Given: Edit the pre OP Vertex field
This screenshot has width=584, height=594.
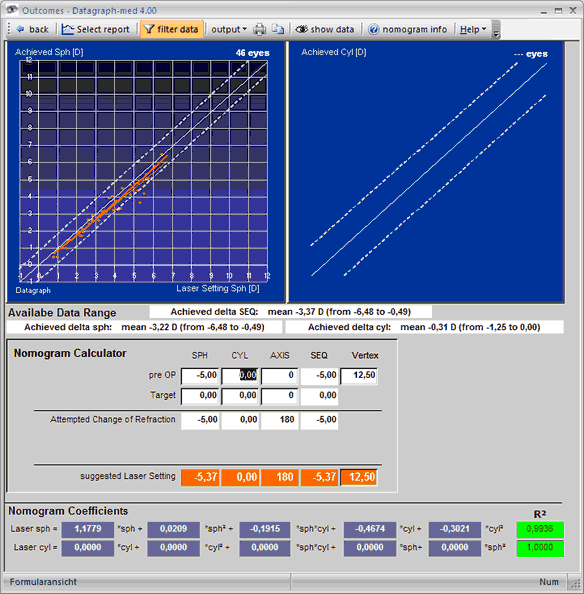Looking at the screenshot, I should (359, 376).
